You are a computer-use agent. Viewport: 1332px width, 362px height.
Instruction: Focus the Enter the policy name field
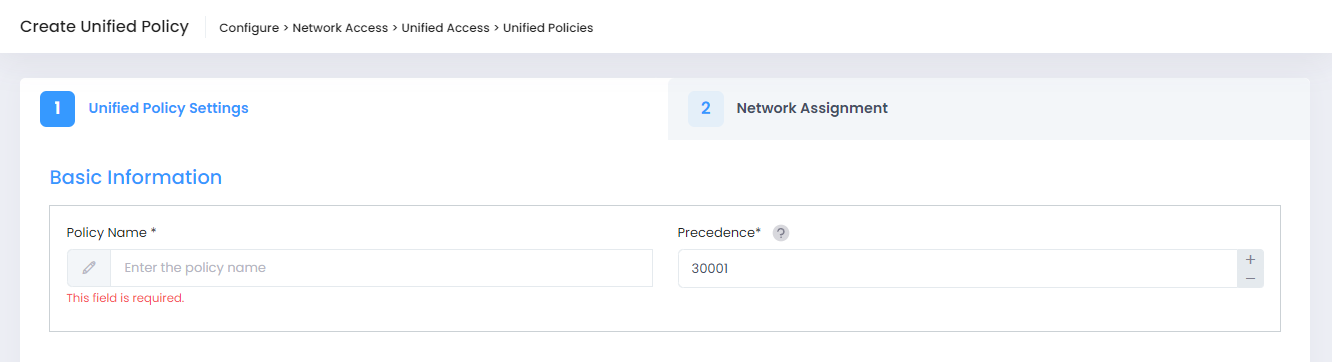381,268
